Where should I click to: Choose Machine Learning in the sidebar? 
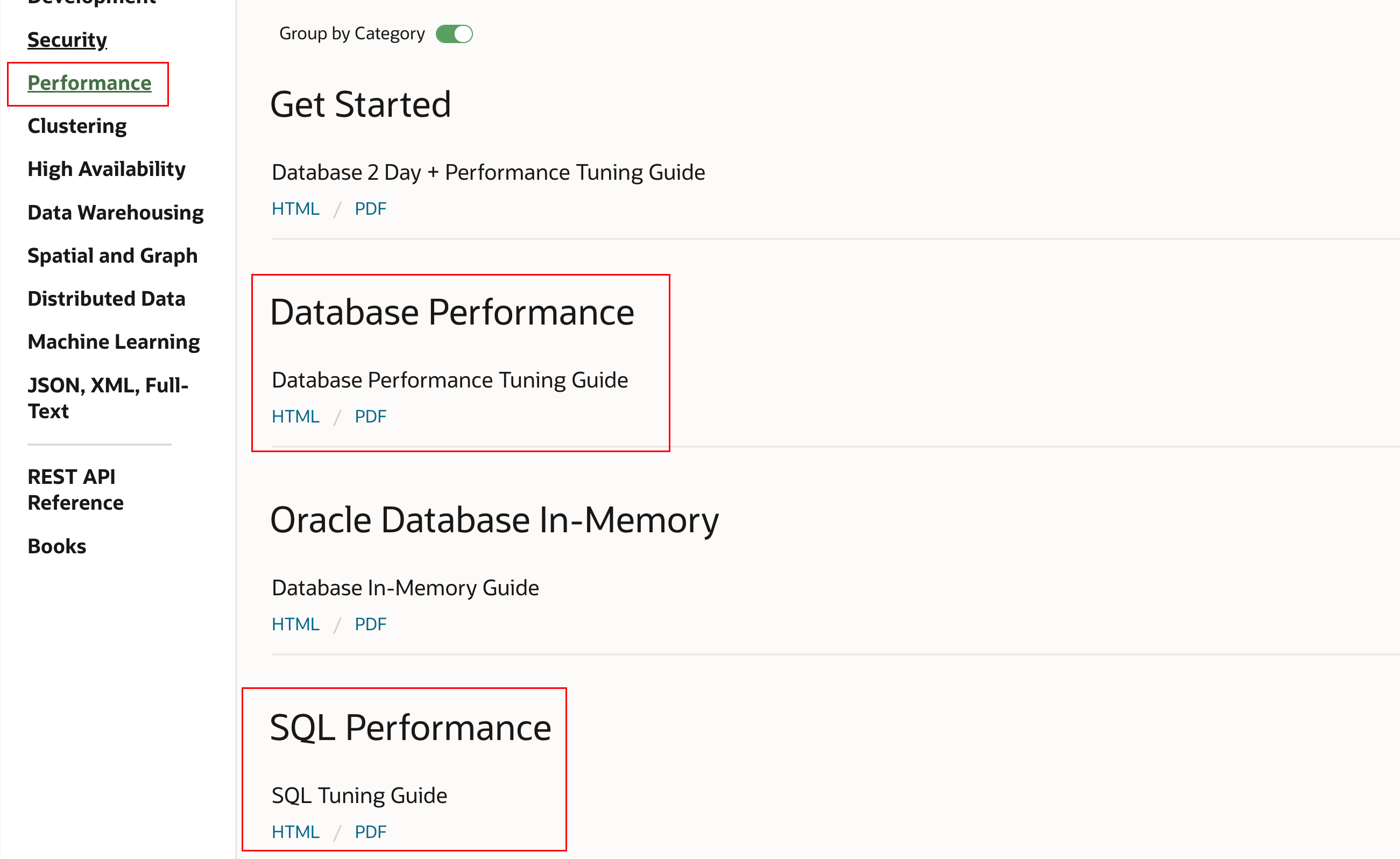114,342
